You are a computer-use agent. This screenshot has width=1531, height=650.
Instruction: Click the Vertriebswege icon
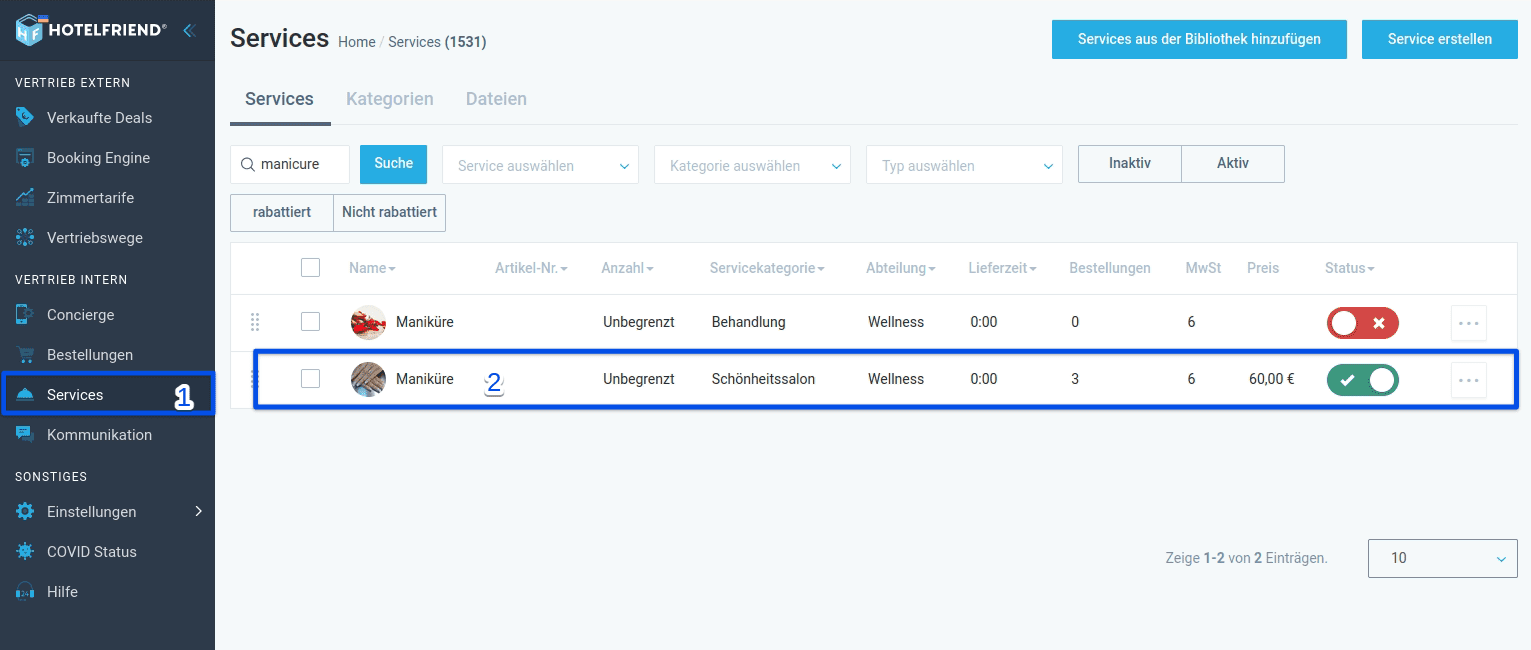tap(25, 237)
